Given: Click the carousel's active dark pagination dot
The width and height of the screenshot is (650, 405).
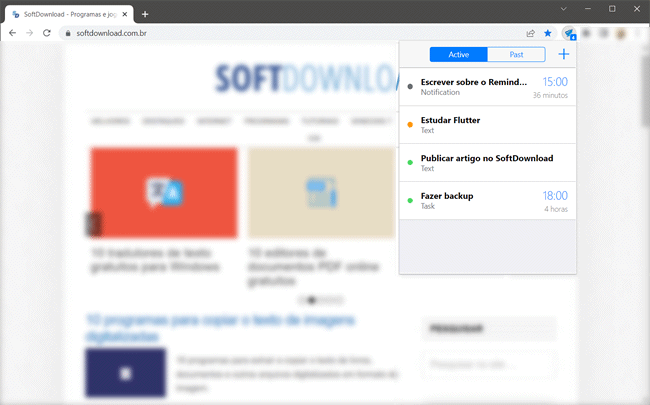Looking at the screenshot, I should tap(312, 300).
